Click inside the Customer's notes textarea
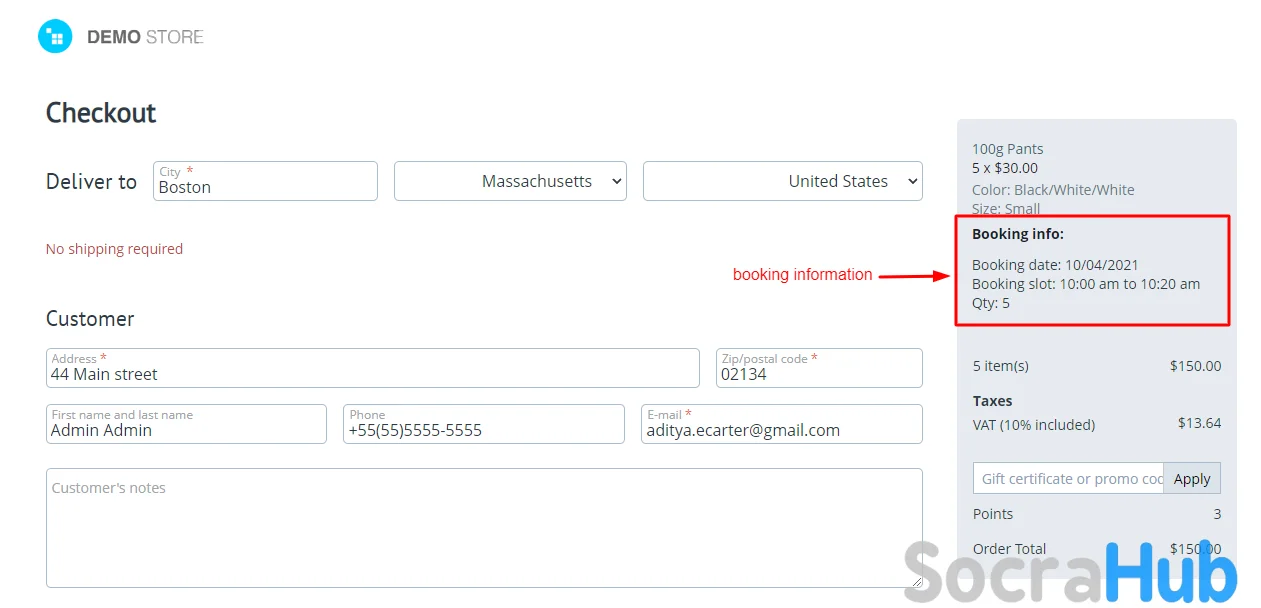The height and width of the screenshot is (608, 1261). point(484,528)
